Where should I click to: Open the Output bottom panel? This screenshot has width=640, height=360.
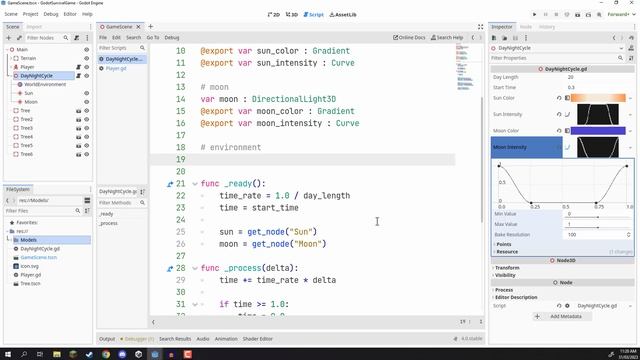point(107,339)
